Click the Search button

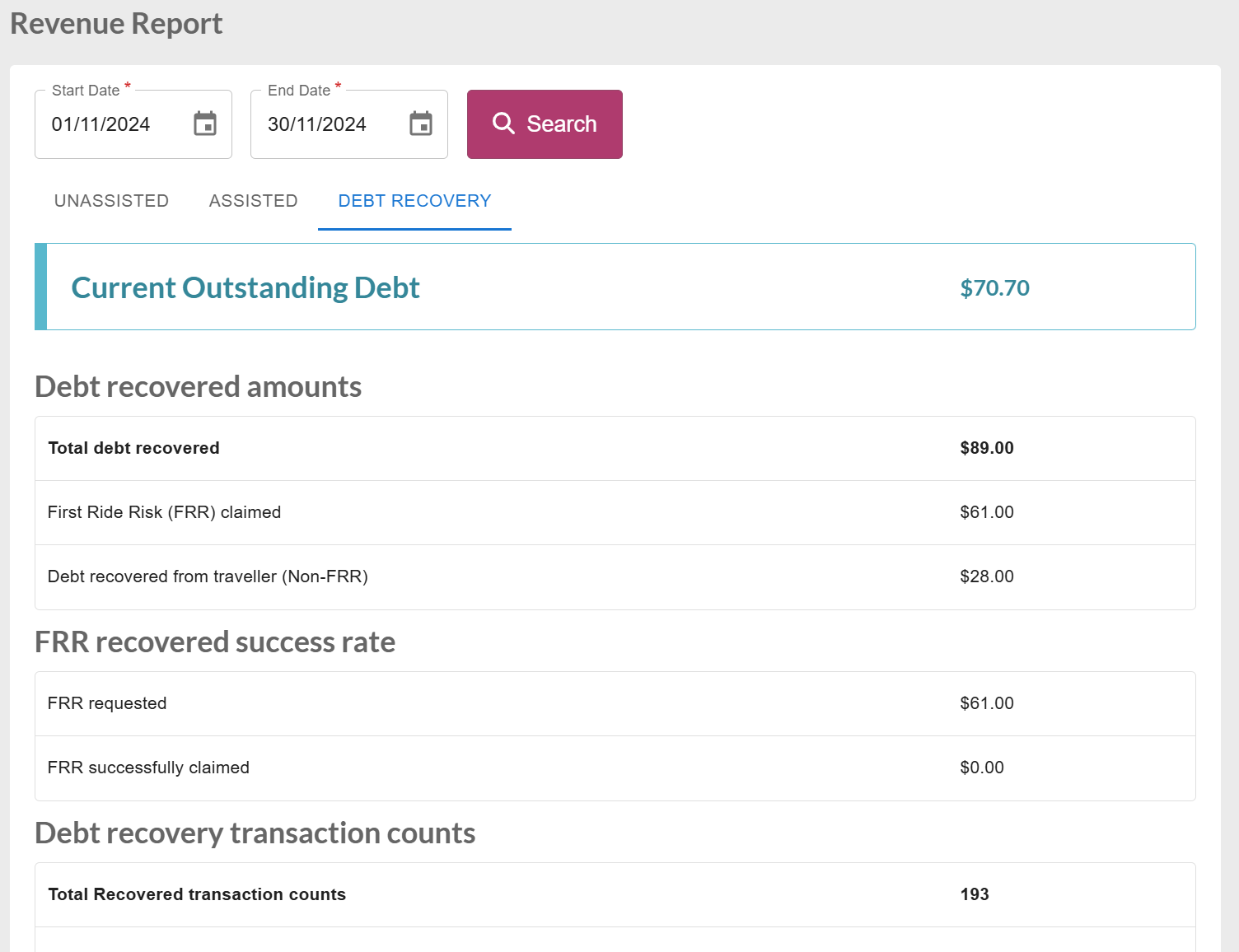point(545,124)
